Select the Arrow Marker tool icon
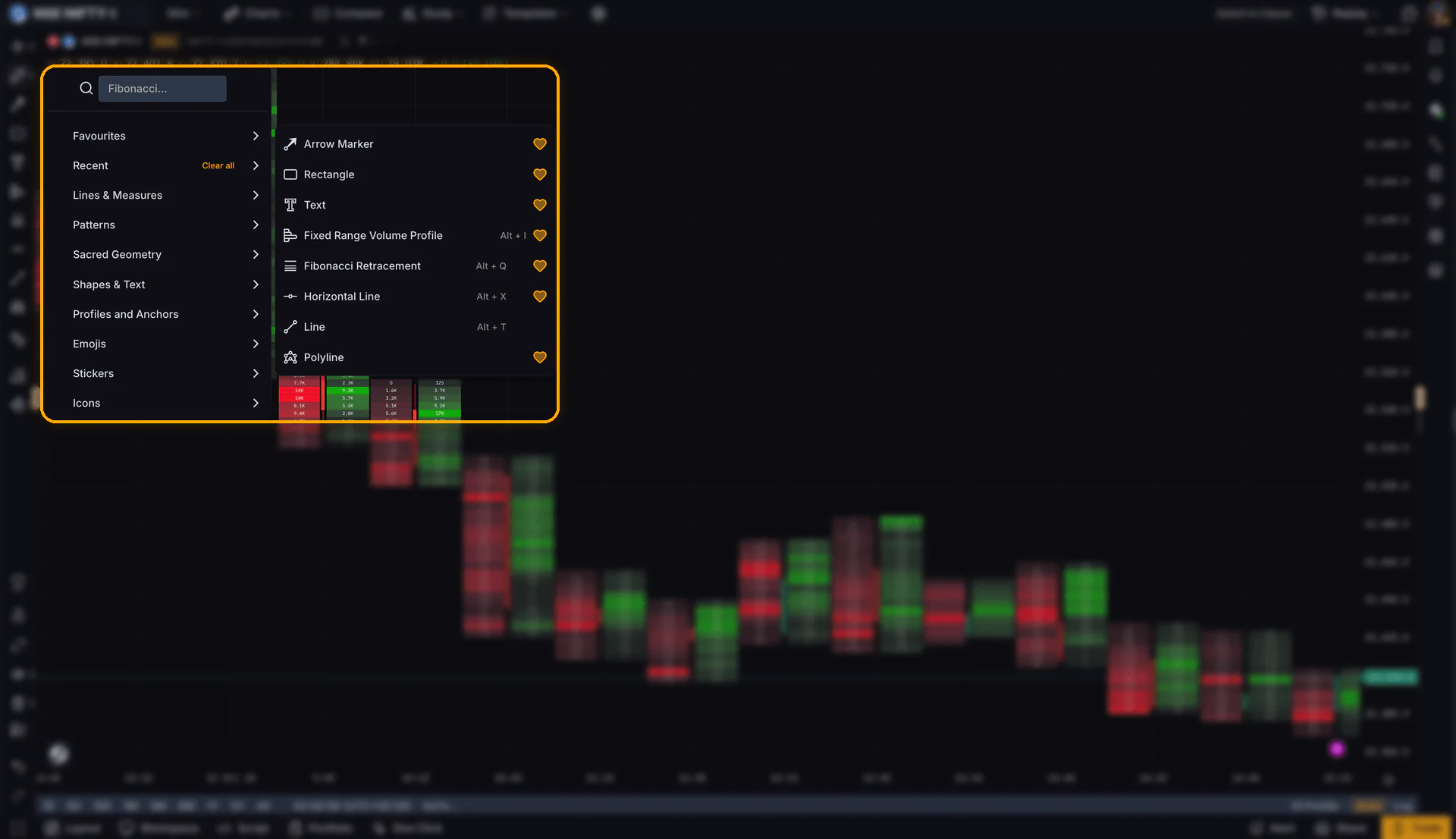Viewport: 1456px width, 839px height. click(290, 144)
